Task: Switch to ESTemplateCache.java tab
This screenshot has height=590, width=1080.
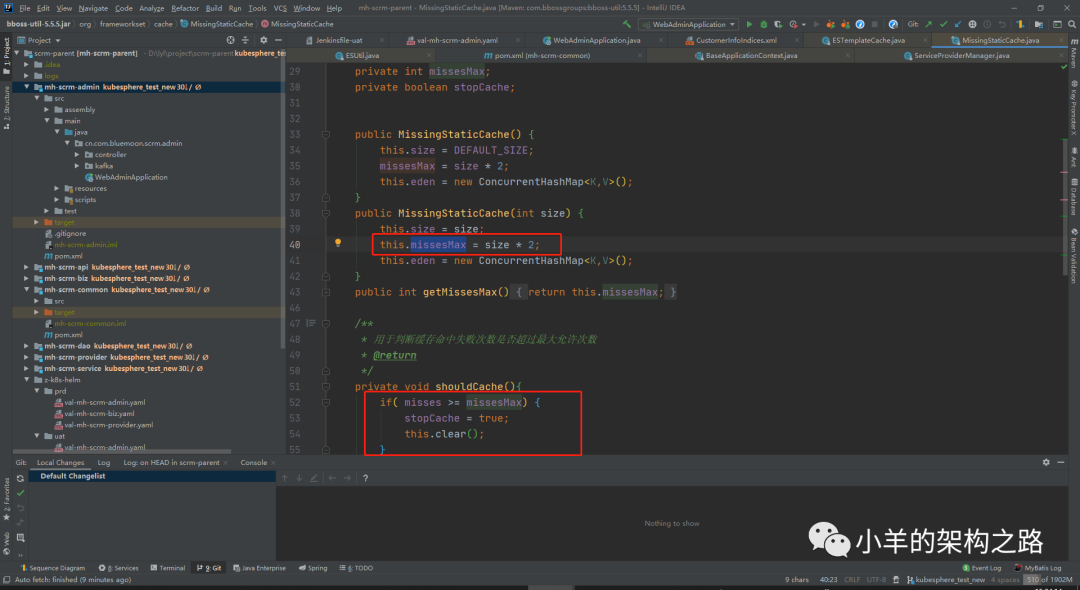Action: (868, 40)
